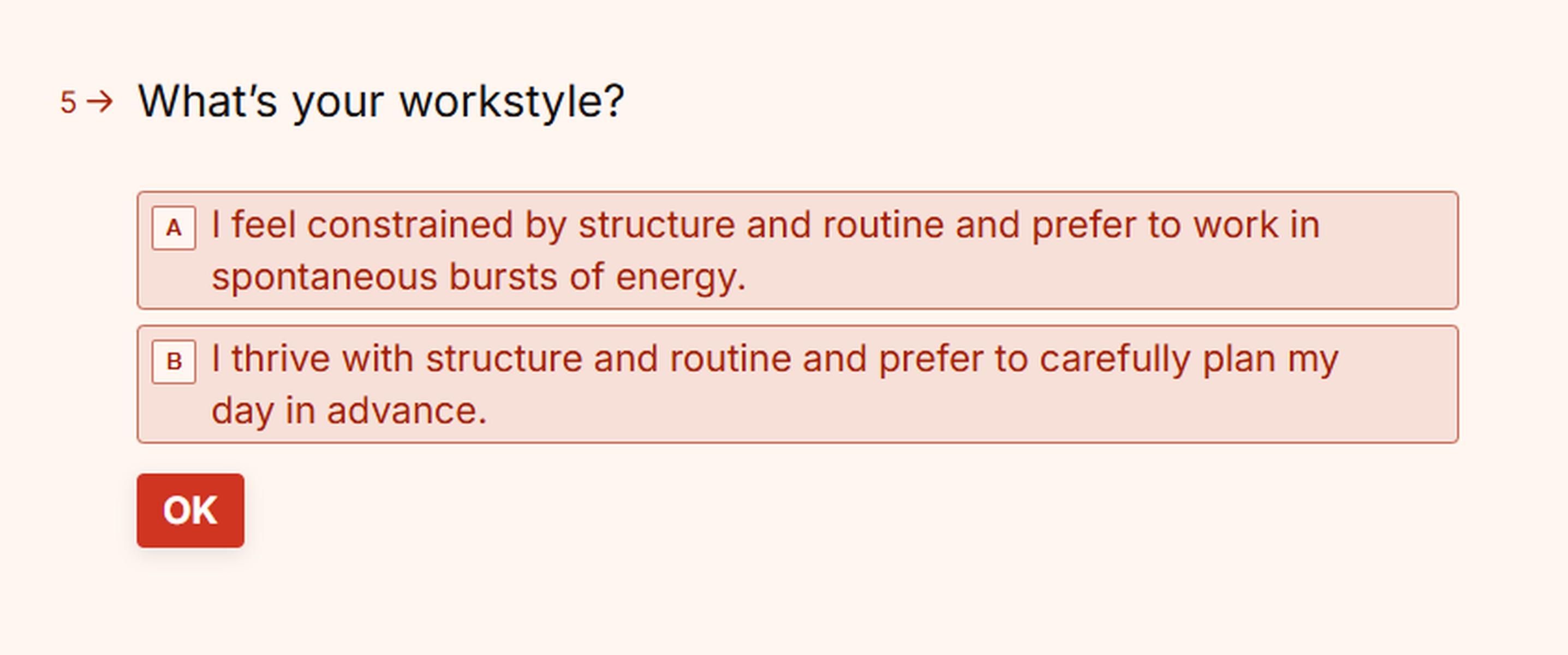Click the "A" key badge icon
The width and height of the screenshot is (1568, 655).
click(x=174, y=228)
